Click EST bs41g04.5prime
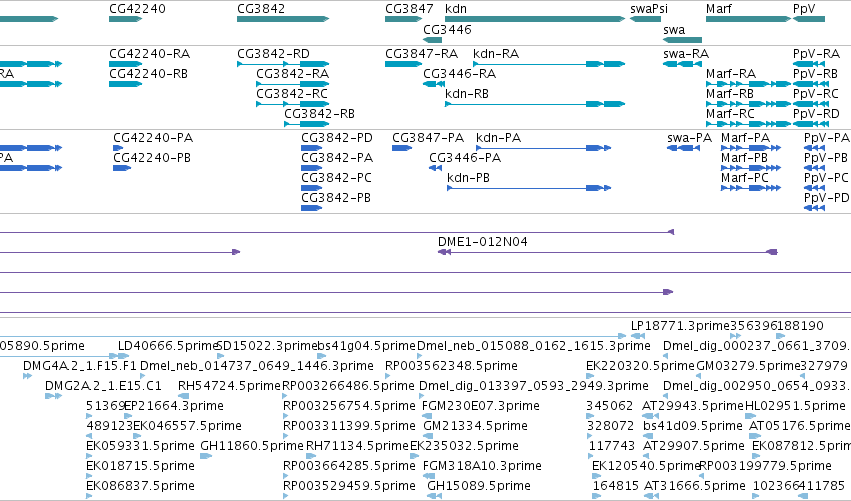Screen dimensions: 851x501 [x=366, y=346]
